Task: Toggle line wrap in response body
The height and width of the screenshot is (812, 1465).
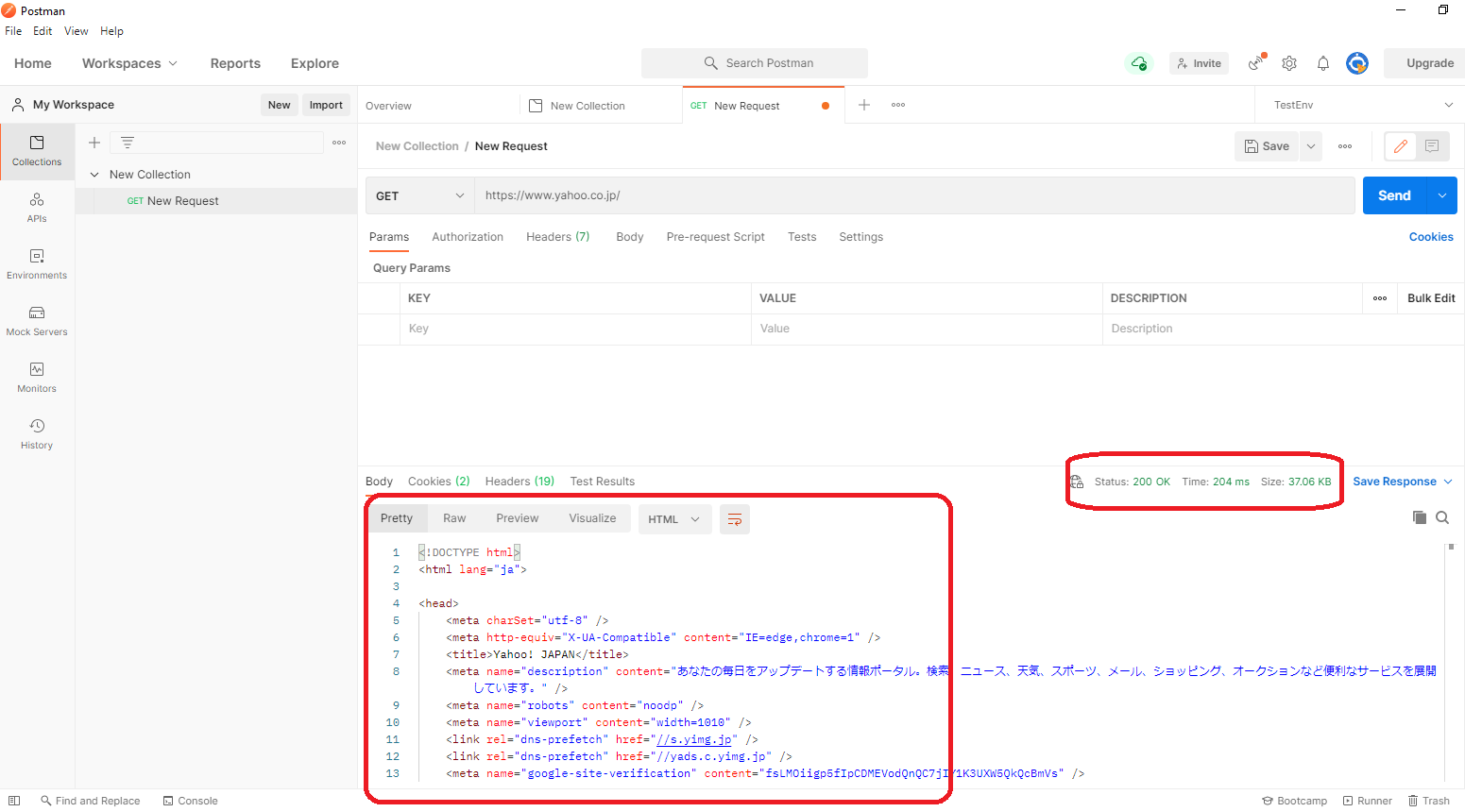Action: (x=735, y=519)
